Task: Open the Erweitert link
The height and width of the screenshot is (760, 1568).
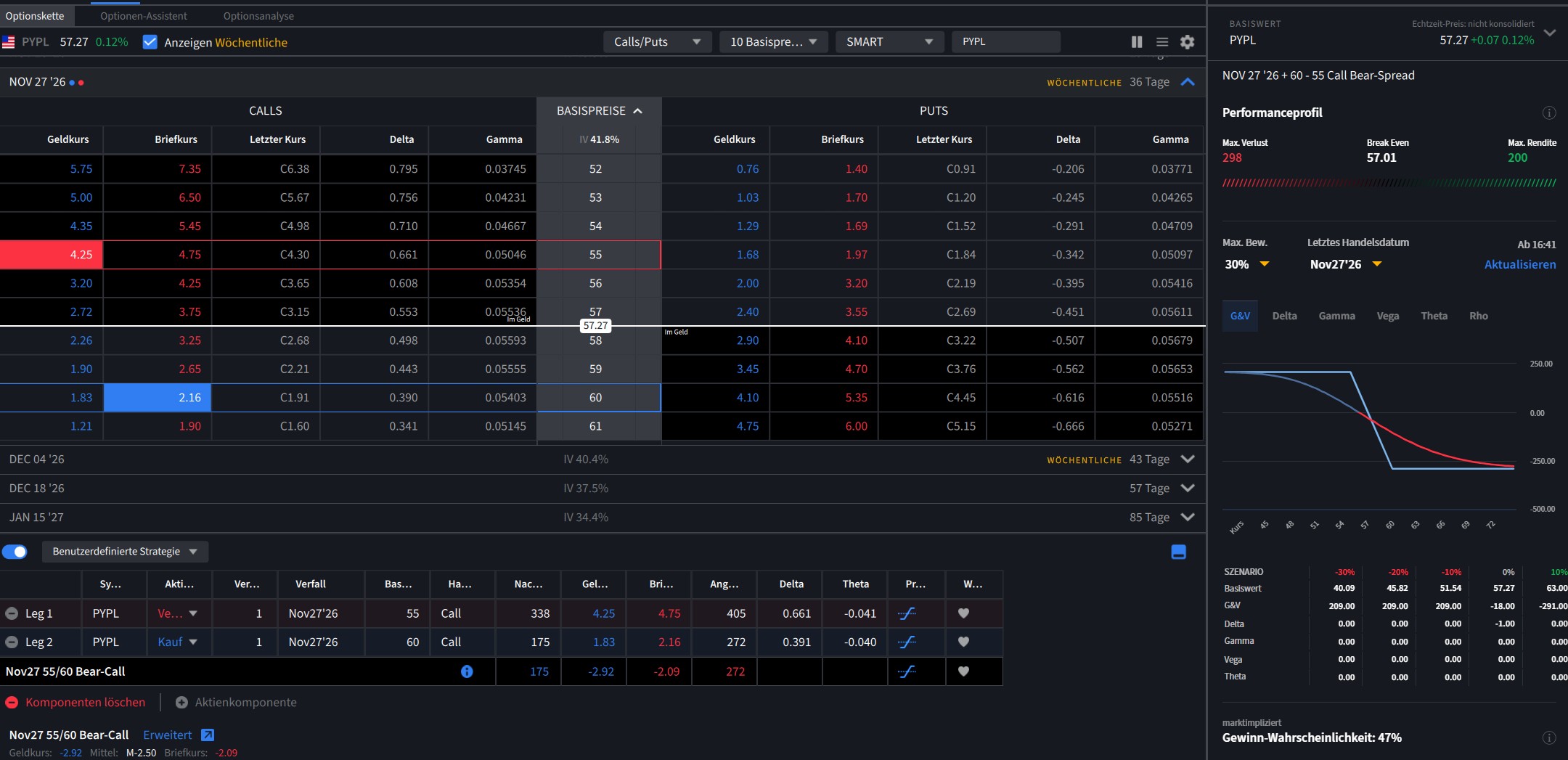Action: point(168,735)
